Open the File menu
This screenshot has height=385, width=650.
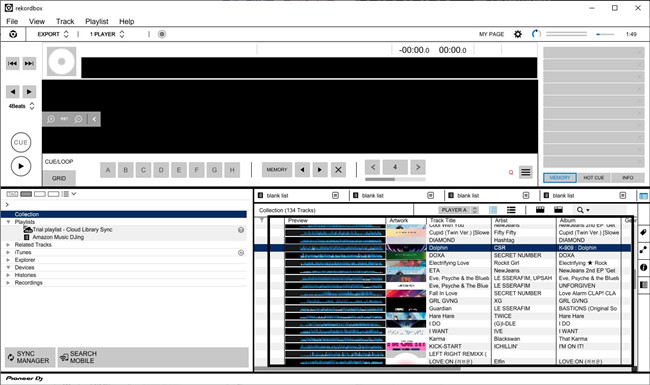point(12,21)
